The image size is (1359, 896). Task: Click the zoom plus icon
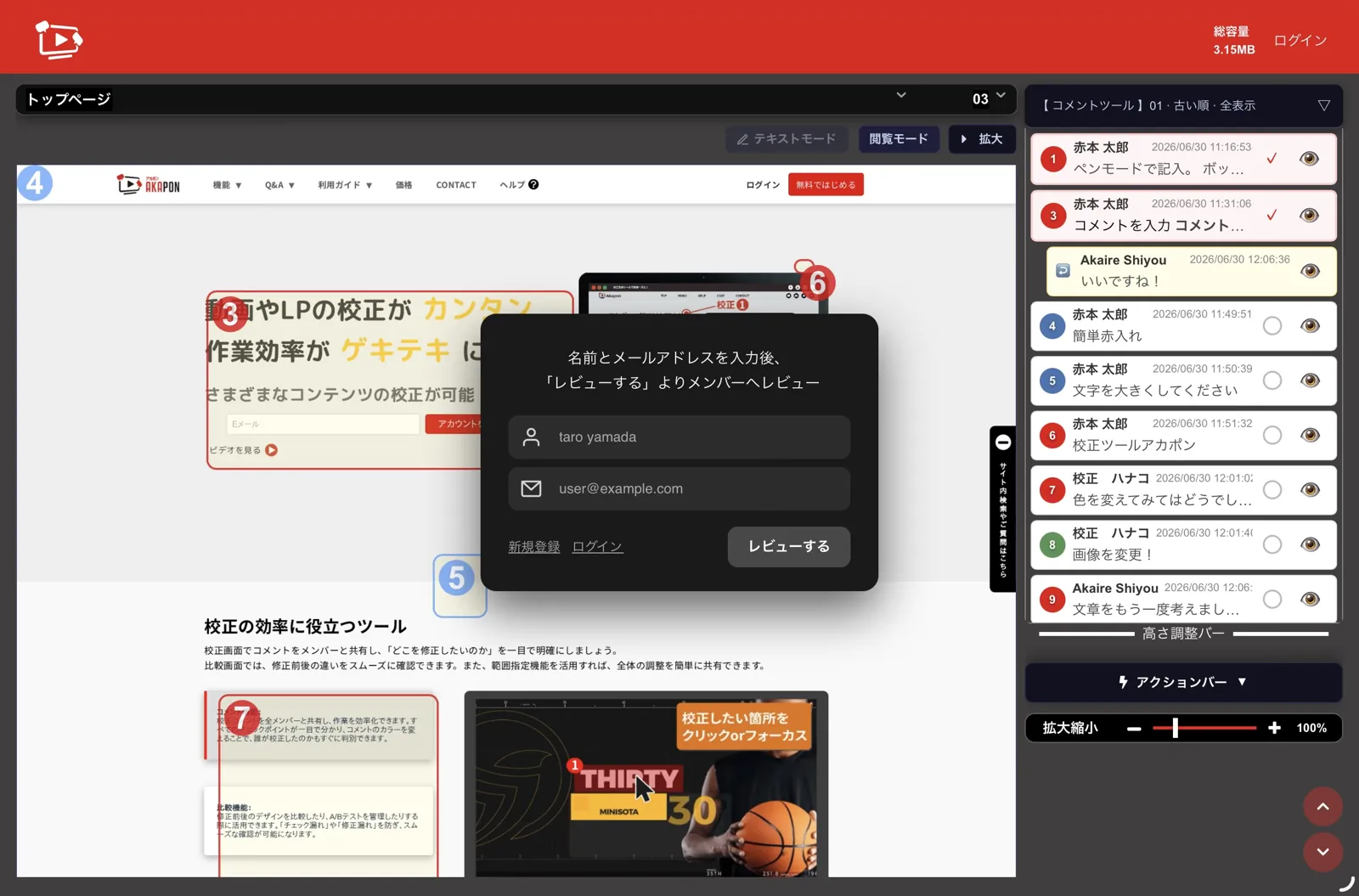1274,728
